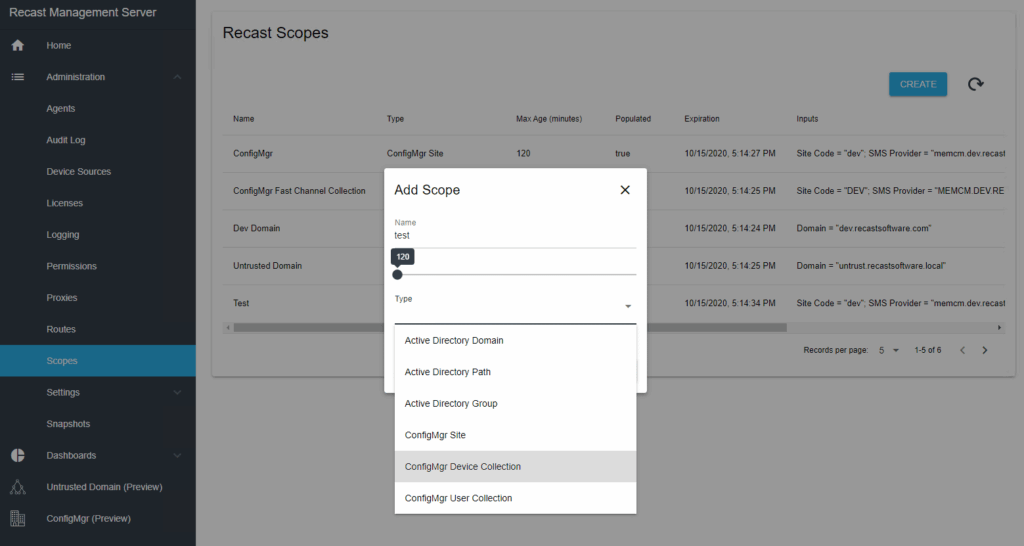Refresh the Recast Scopes table
1024x546 pixels.
click(x=975, y=85)
